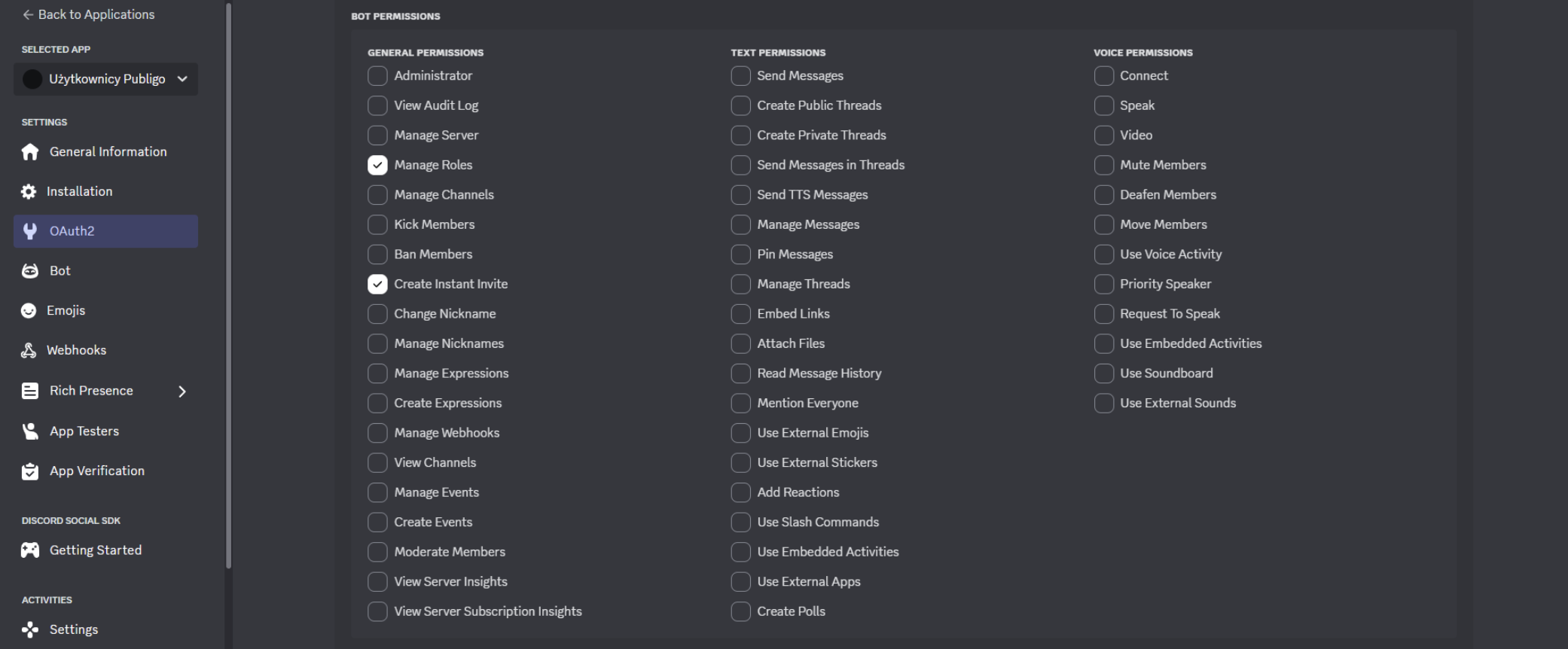
Task: Click the App Testers icon
Action: (x=30, y=431)
